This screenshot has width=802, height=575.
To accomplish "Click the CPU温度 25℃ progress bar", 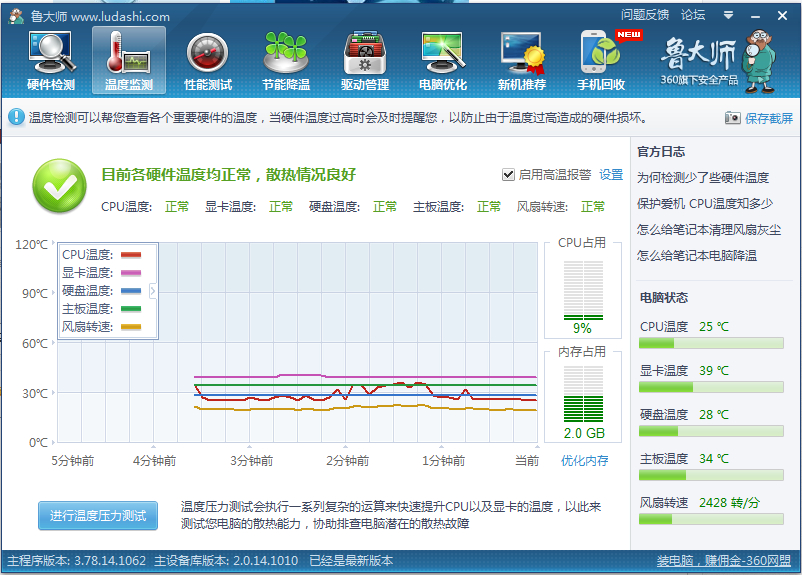I will tap(711, 343).
